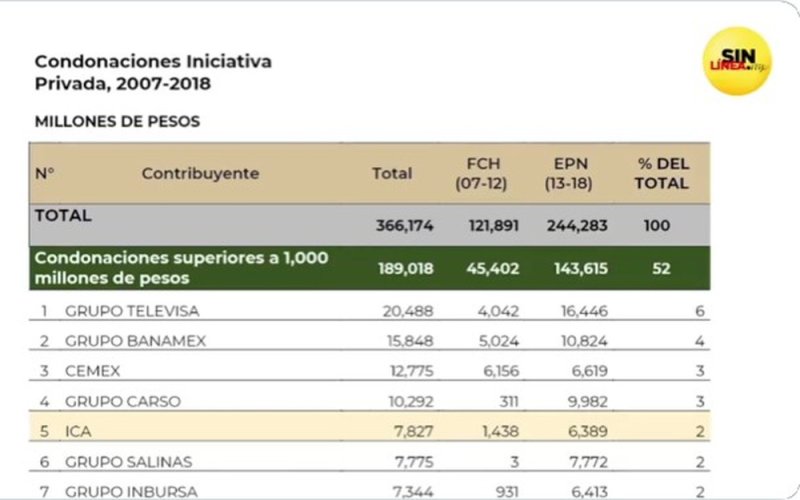Click the CEMEX contributor name
Image resolution: width=800 pixels, height=500 pixels.
tap(93, 371)
